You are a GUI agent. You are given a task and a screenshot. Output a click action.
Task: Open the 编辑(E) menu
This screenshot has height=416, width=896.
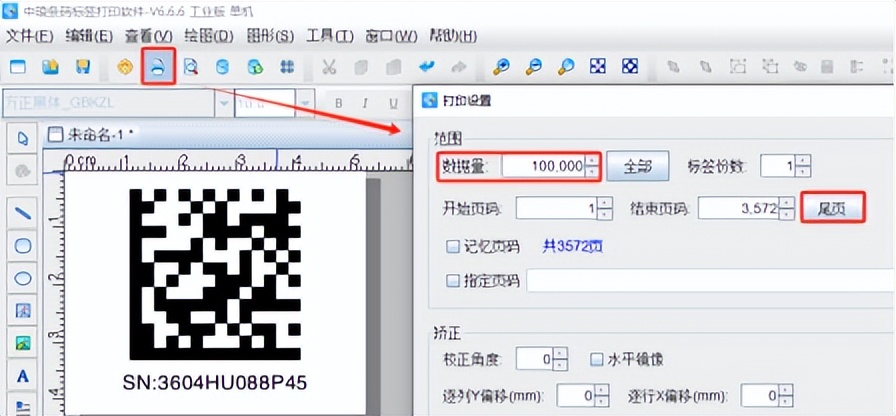89,35
